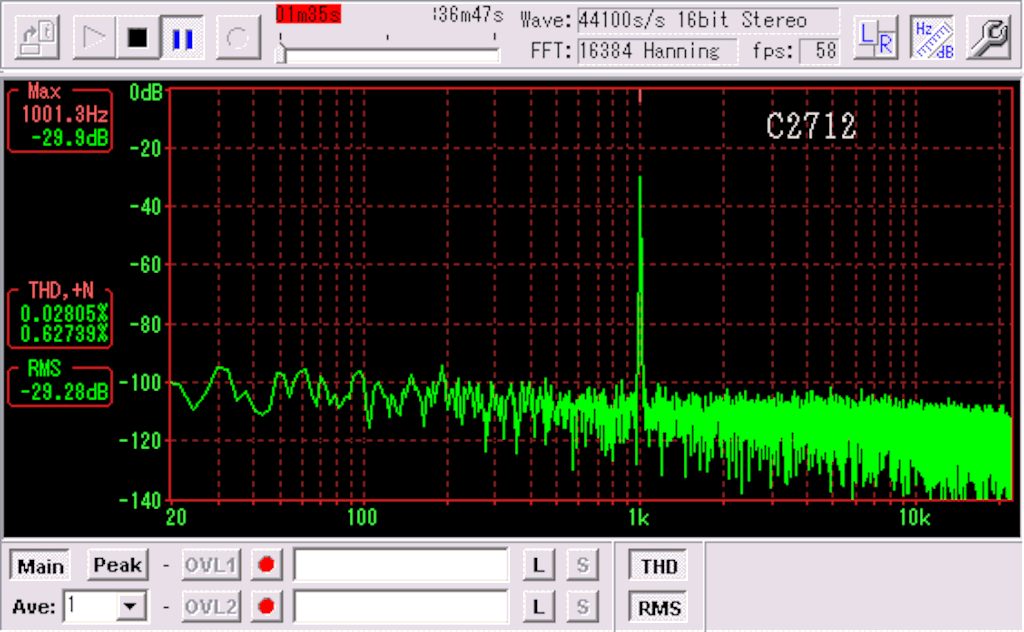Click the THD value 0.02805%
Viewport: 1024px width, 632px height.
[64, 313]
